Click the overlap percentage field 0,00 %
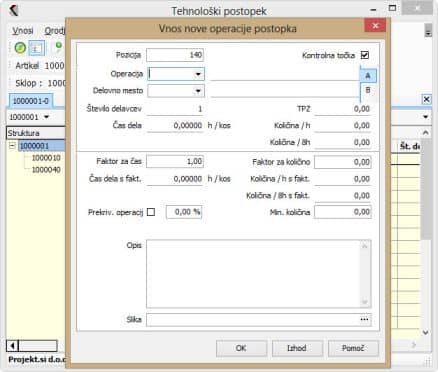Image resolution: width=438 pixels, height=372 pixels. point(184,212)
